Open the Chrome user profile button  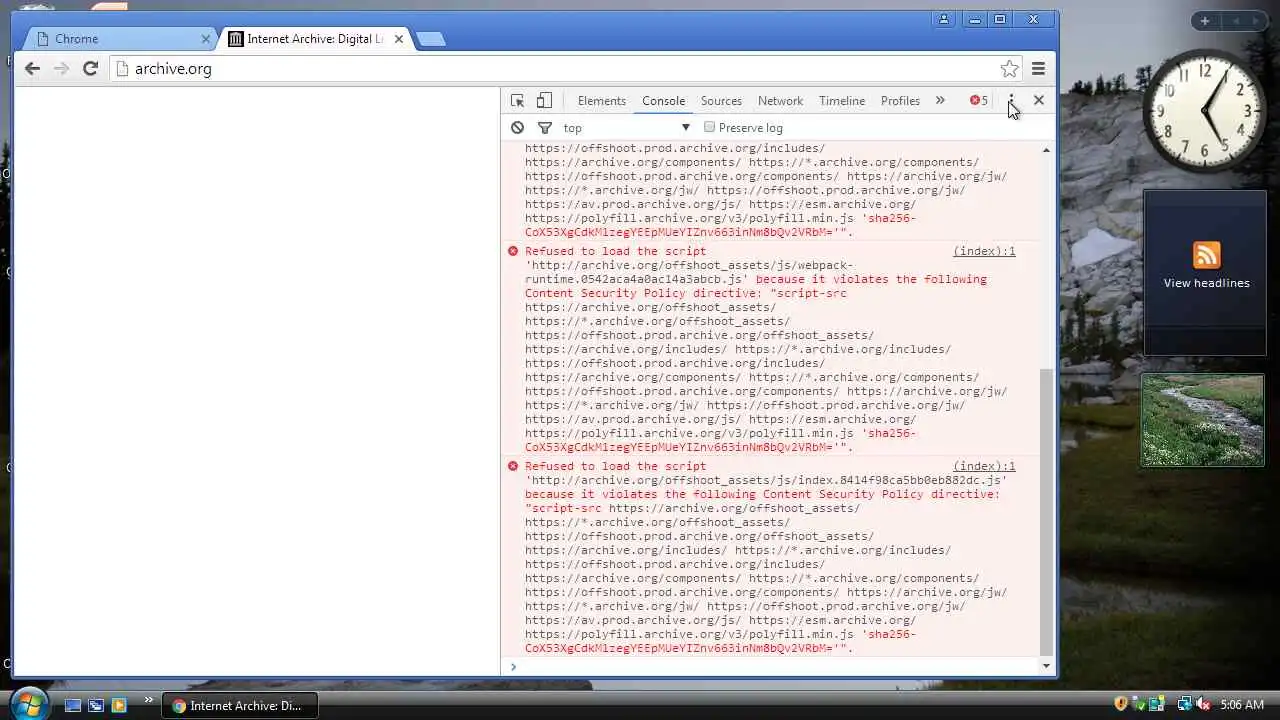click(943, 19)
